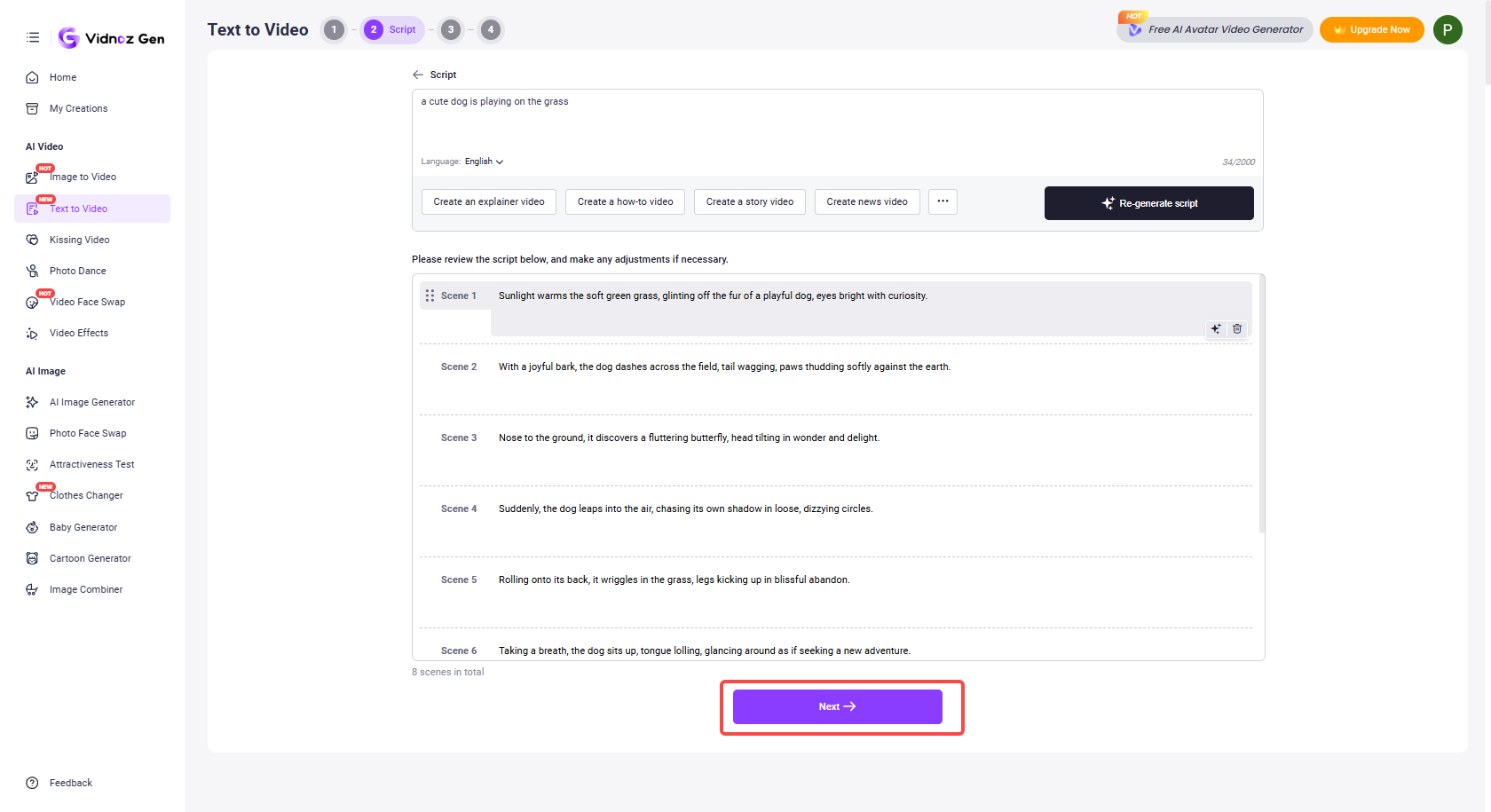Click the AI rewrite sparkle icon for Scene 1
This screenshot has height=812, width=1491.
pos(1216,328)
